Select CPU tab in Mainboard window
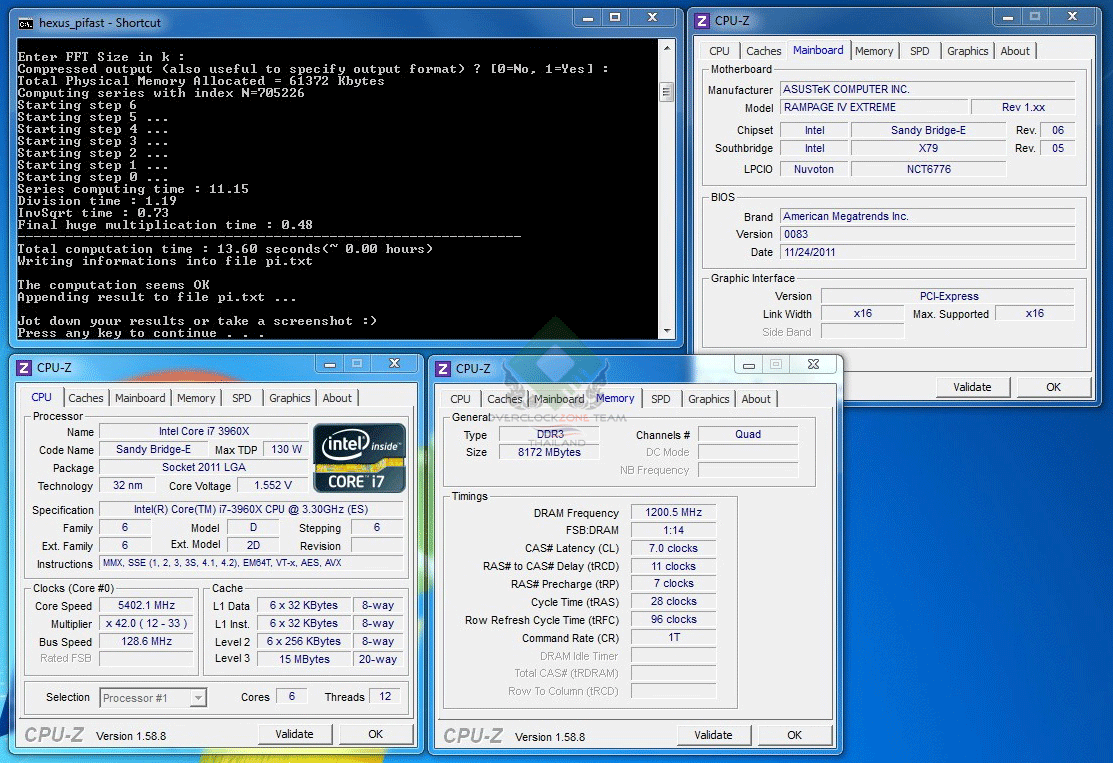This screenshot has height=763, width=1113. click(719, 51)
